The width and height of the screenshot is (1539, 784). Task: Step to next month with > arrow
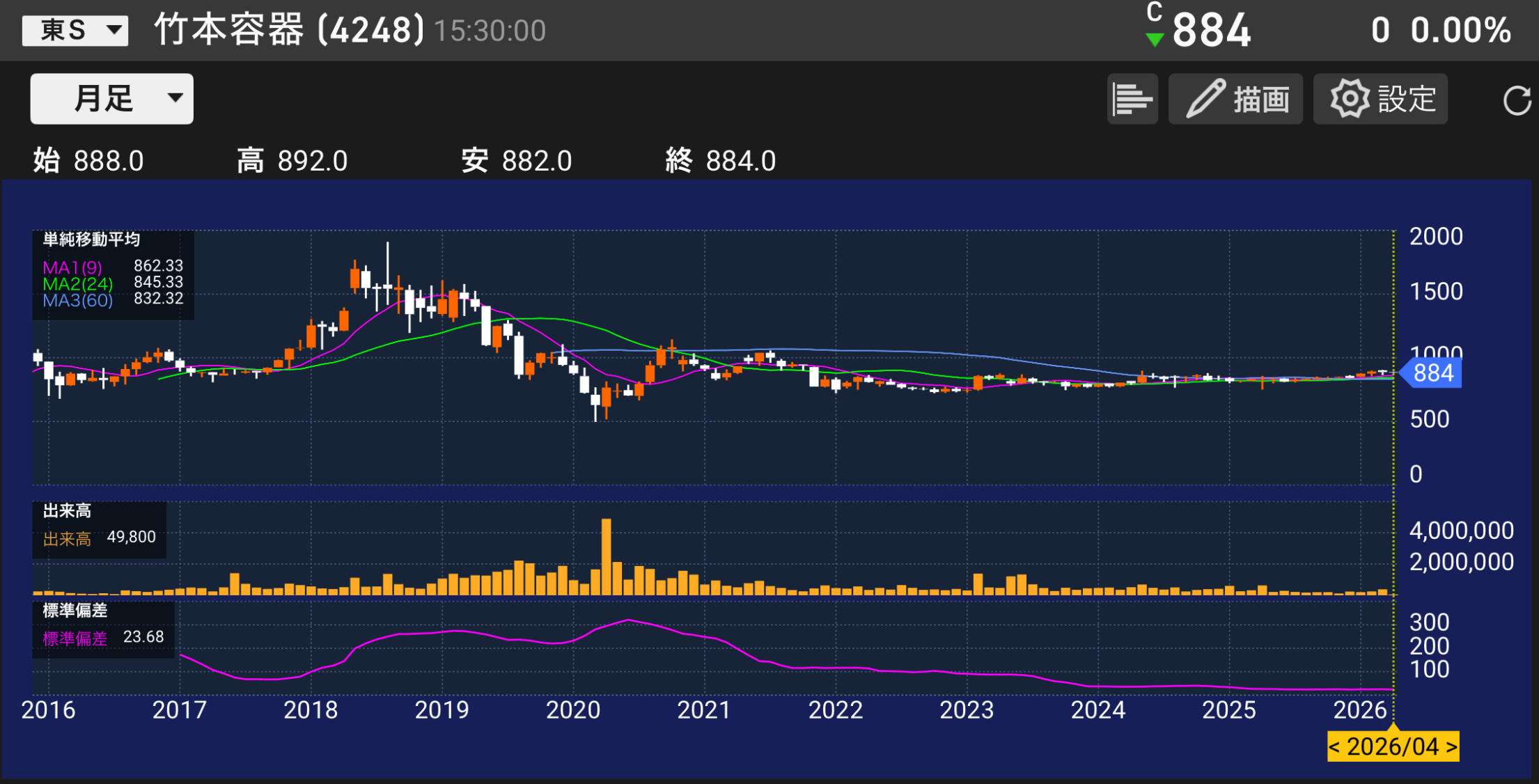click(1451, 747)
